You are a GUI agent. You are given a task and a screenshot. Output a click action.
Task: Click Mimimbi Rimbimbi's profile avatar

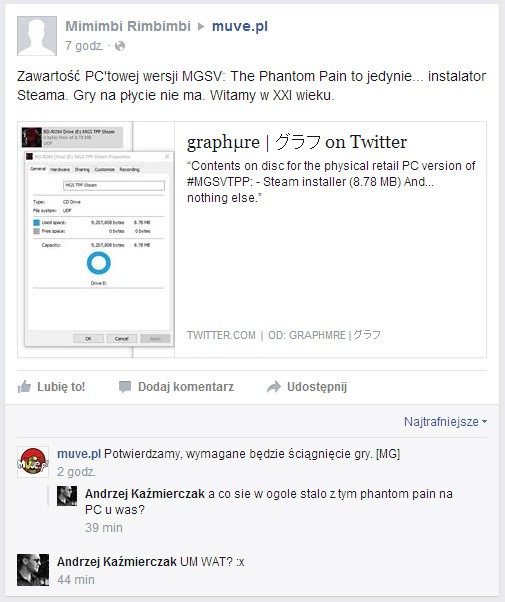(x=37, y=36)
